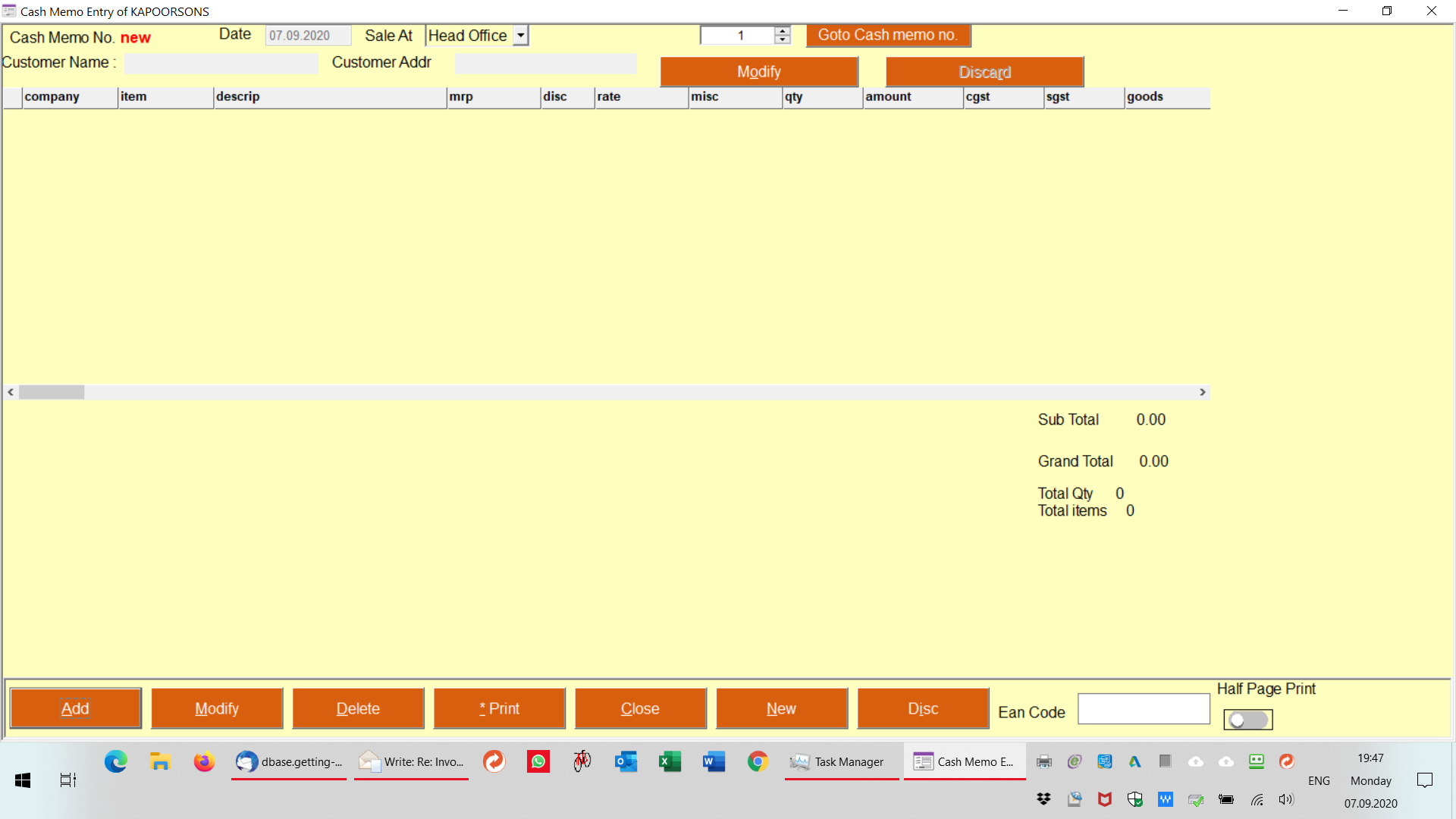The image size is (1456, 819).
Task: Click the New button
Action: 781,708
